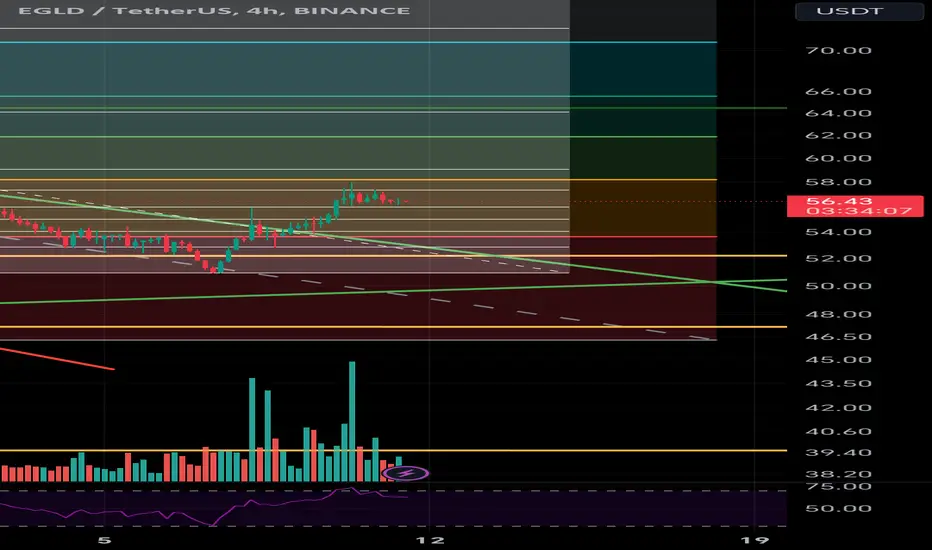932x550 pixels.
Task: Click the 60.00 price axis label
Action: 838,158
